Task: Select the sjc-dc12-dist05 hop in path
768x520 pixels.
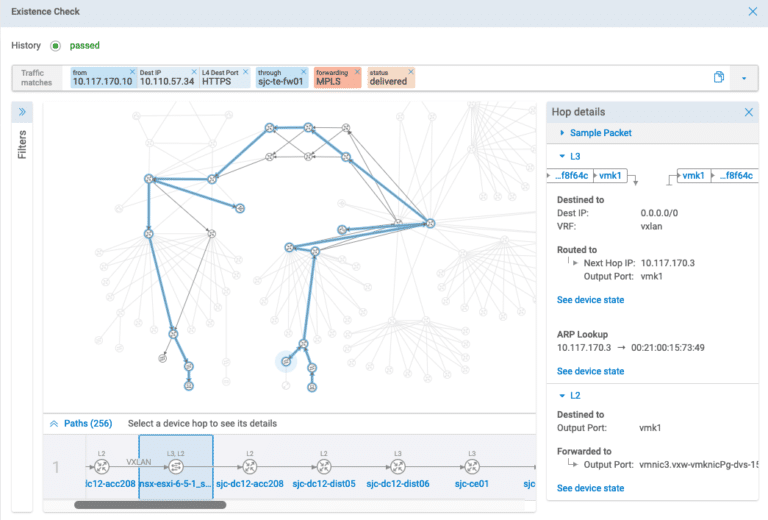Action: tap(324, 467)
